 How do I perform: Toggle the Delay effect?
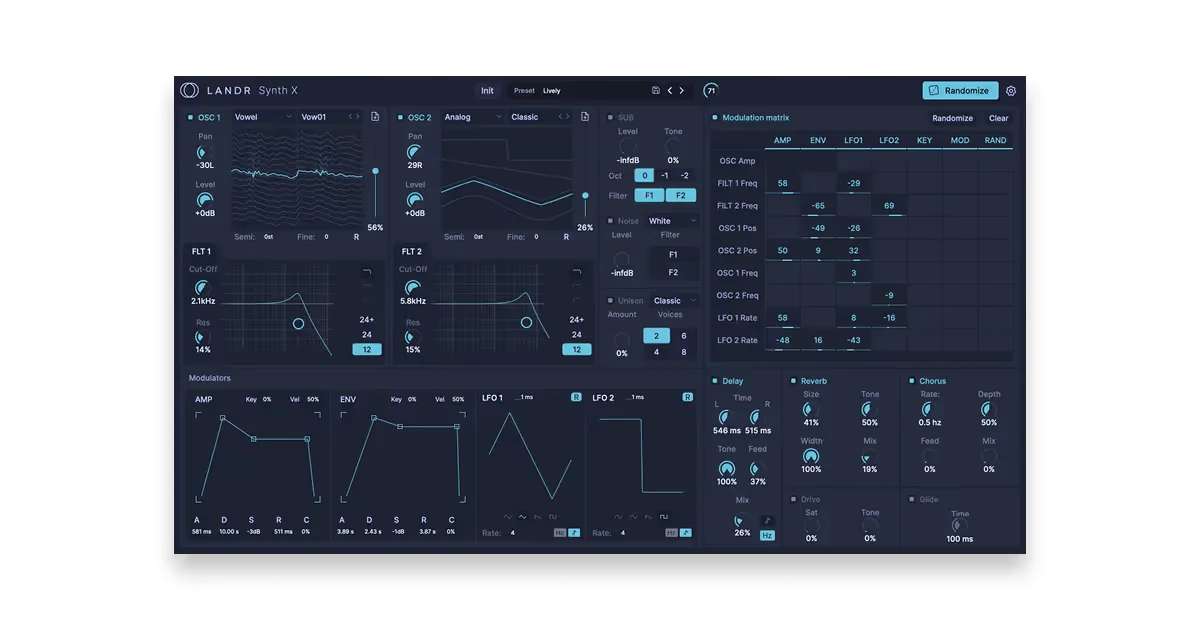tap(715, 381)
